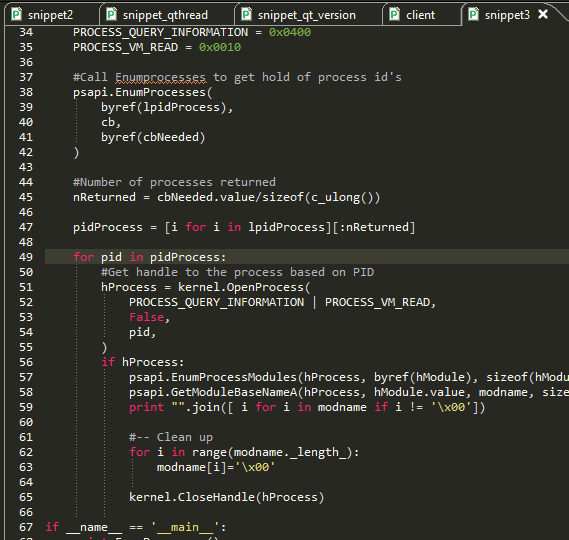This screenshot has height=540, width=569.
Task: Click PROCESS_VM_READ constant on line 35
Action: pos(126,47)
